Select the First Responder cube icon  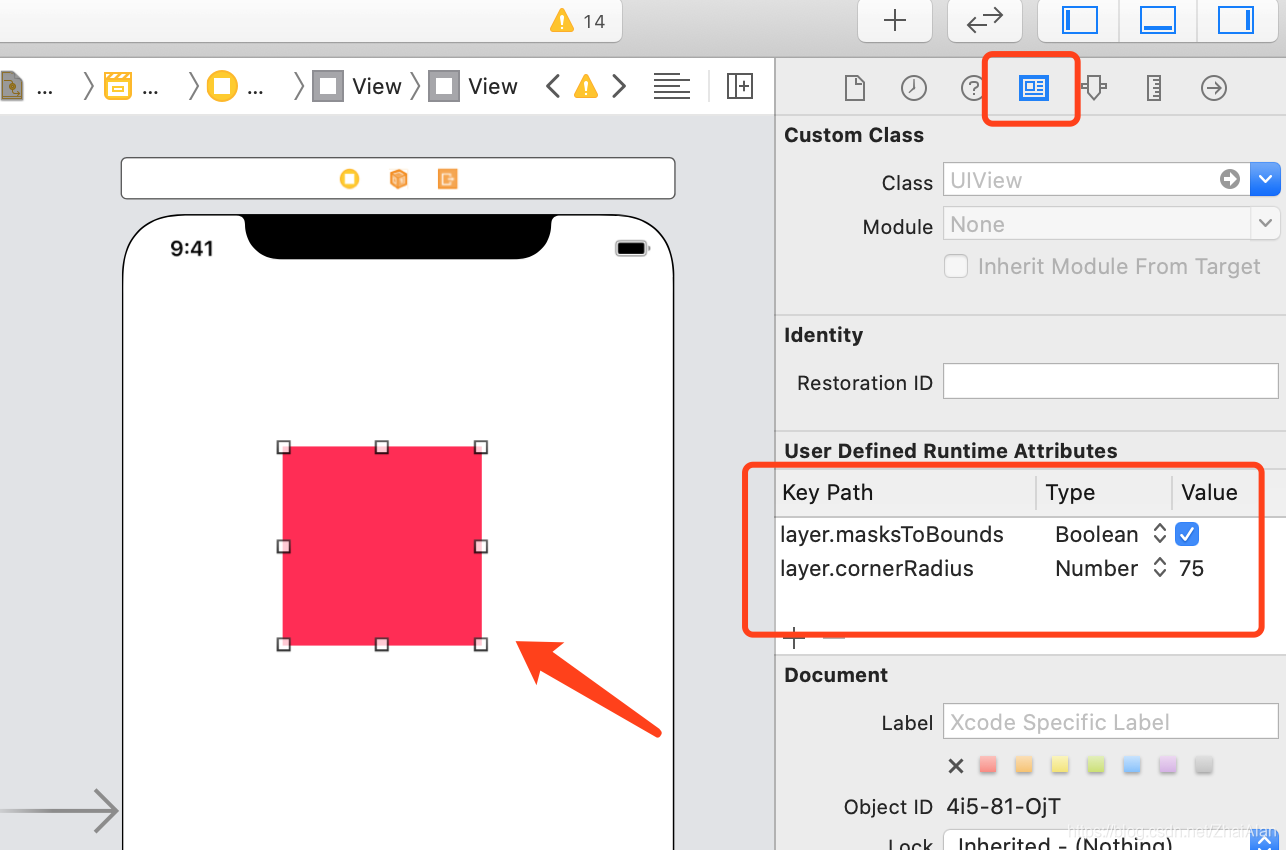[398, 178]
